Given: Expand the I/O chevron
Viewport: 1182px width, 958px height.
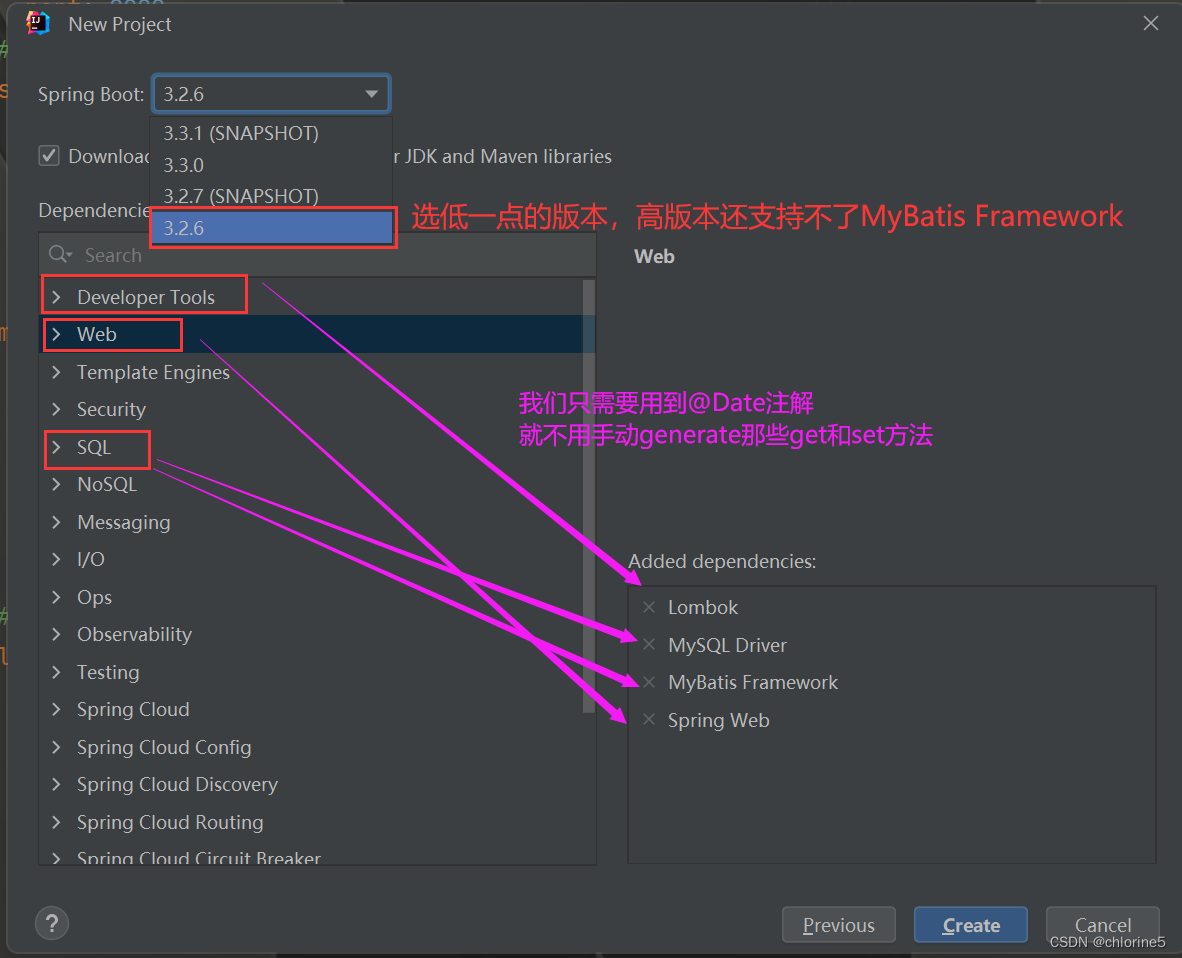Looking at the screenshot, I should [57, 559].
